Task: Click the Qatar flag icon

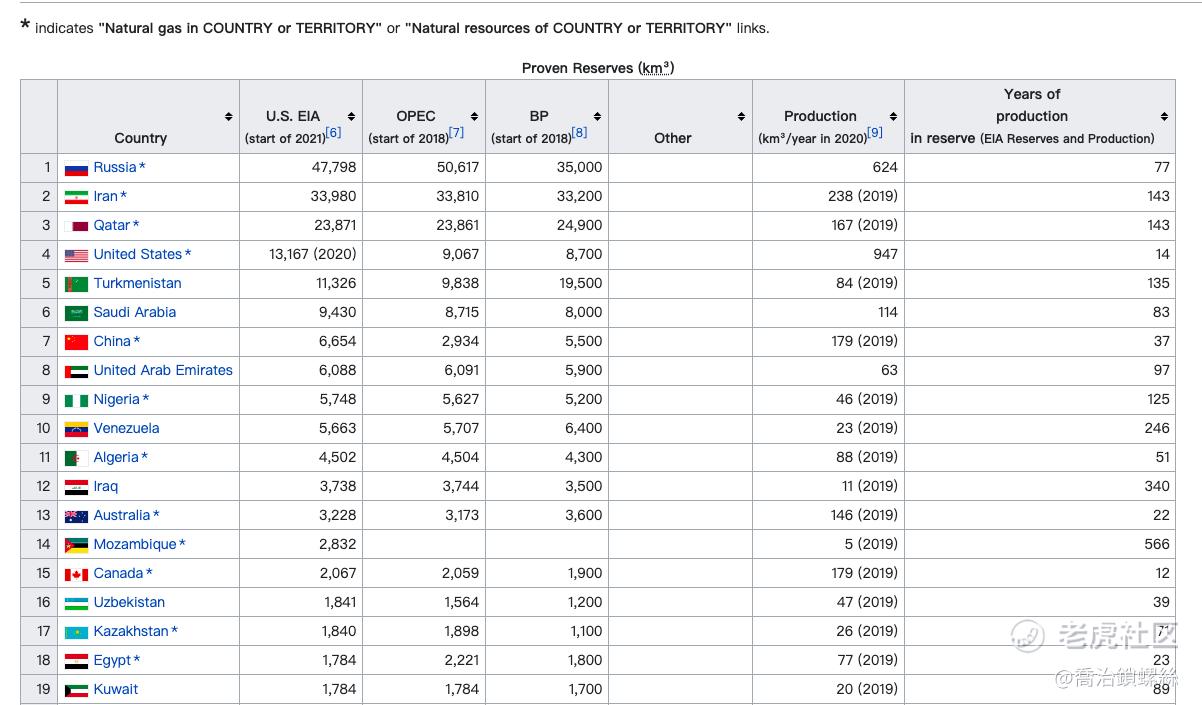Action: tap(76, 226)
